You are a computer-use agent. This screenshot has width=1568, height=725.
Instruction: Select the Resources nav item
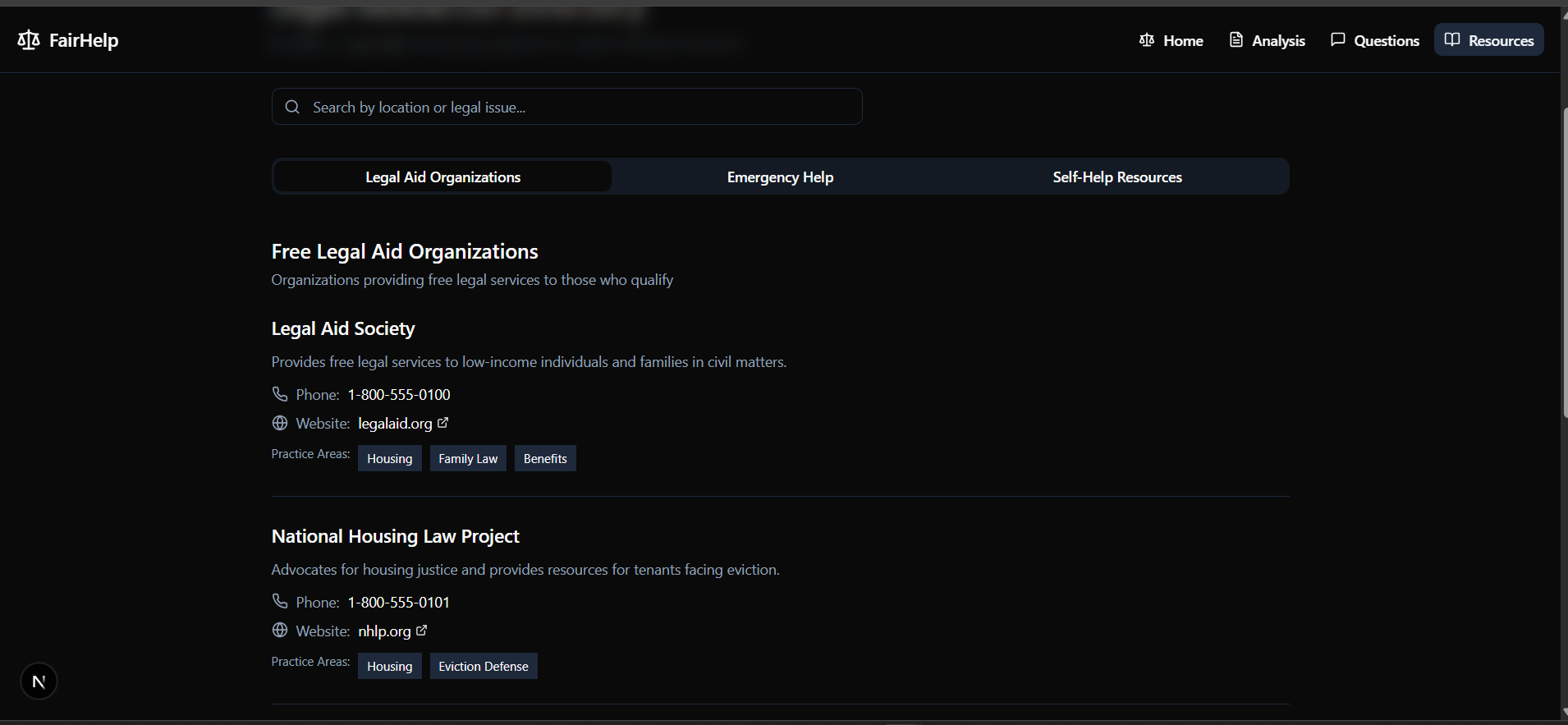(1489, 40)
